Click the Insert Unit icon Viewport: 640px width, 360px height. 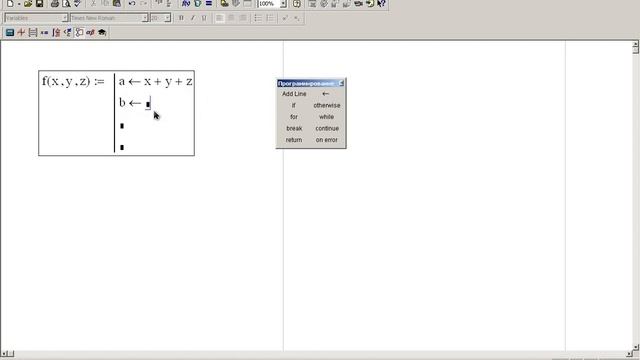tap(198, 4)
